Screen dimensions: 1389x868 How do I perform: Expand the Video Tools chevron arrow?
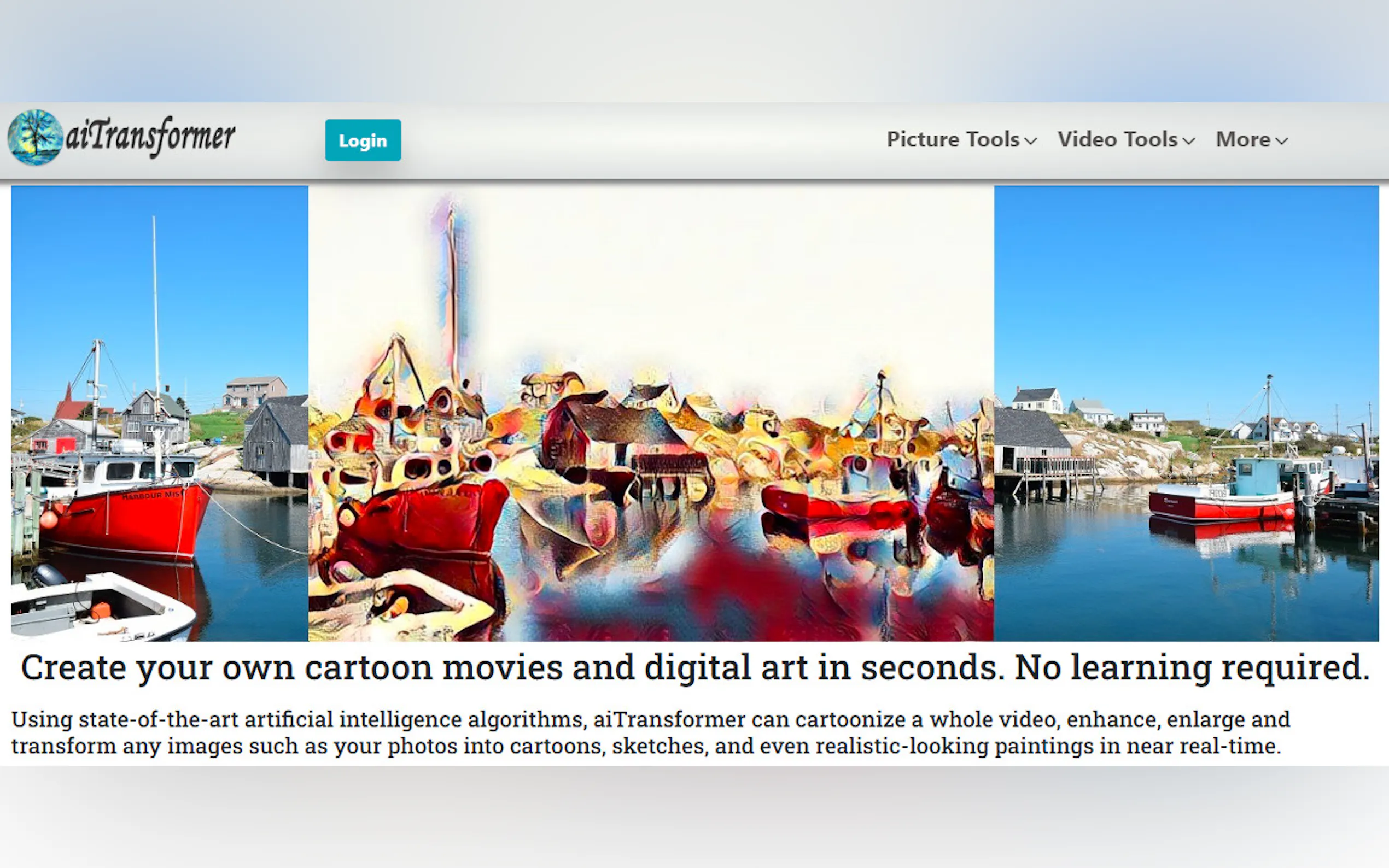coord(1189,141)
